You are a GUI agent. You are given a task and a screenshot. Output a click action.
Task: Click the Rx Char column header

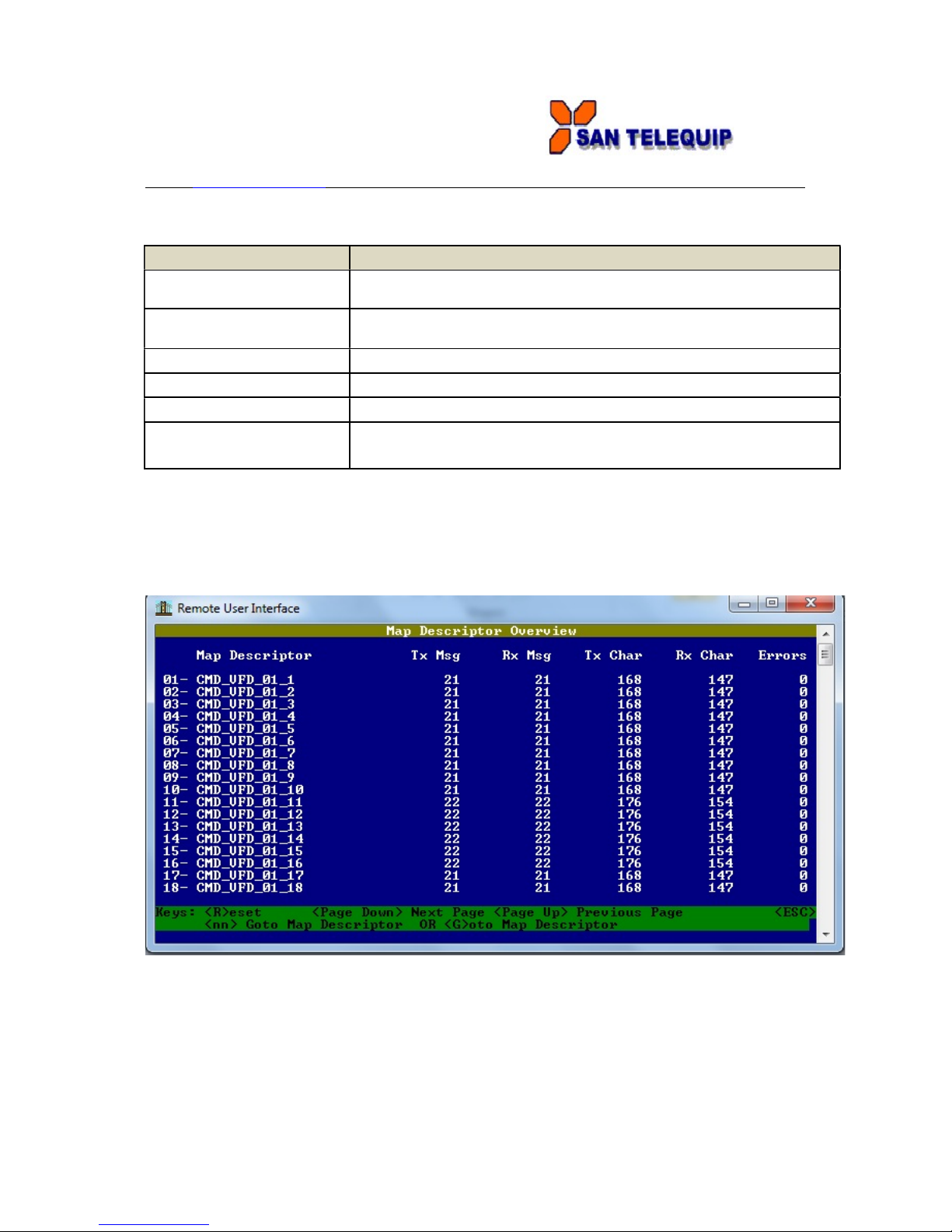pos(704,655)
